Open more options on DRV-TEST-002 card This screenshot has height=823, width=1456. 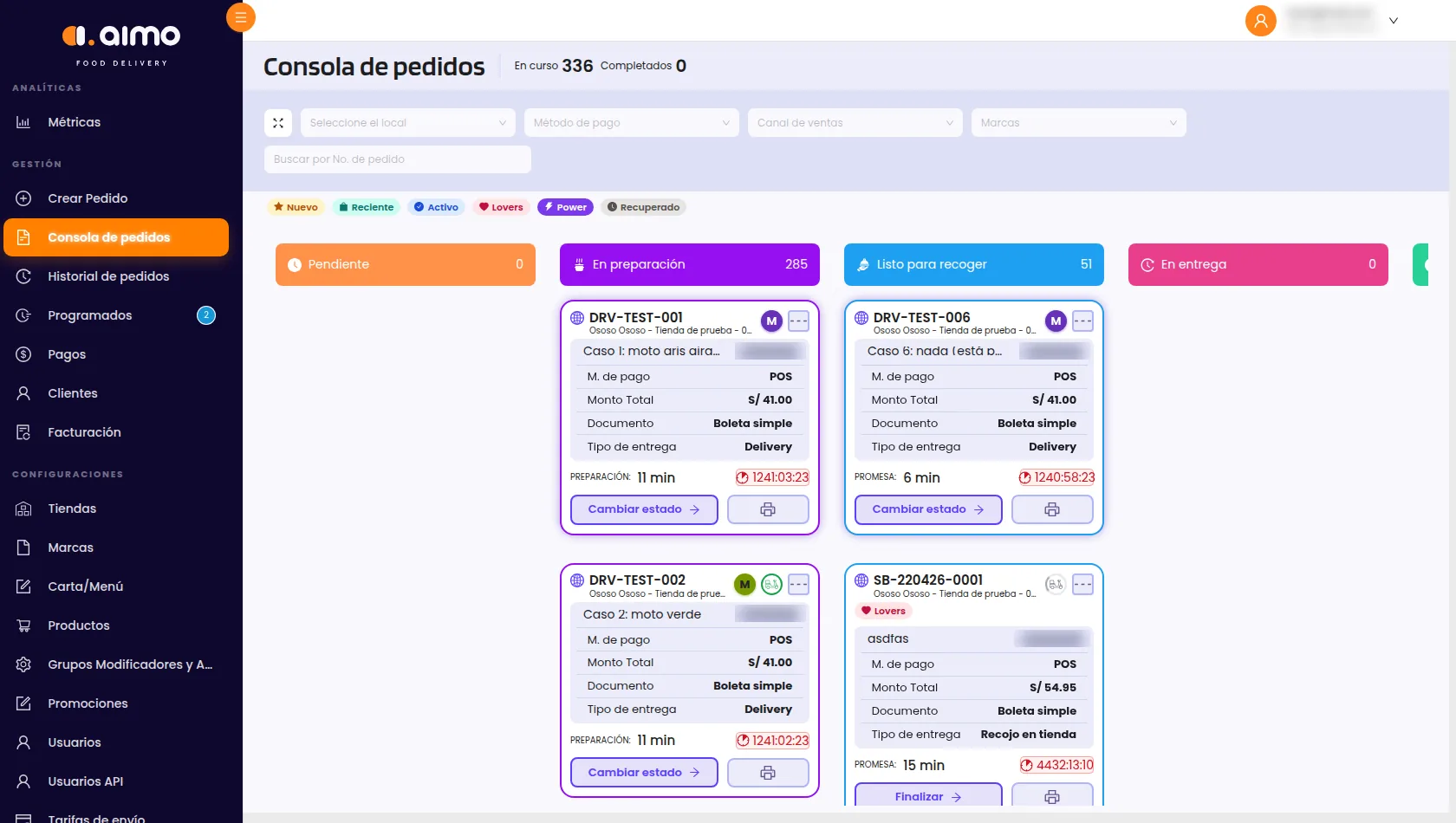[x=798, y=585]
